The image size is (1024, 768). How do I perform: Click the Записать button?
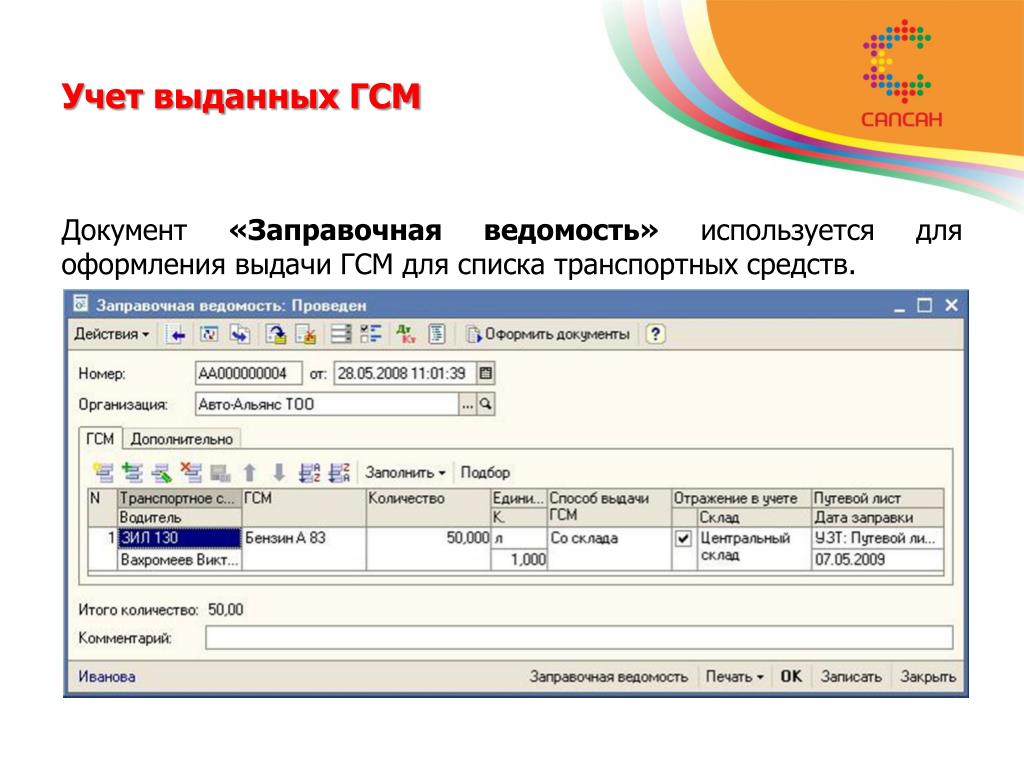tap(851, 677)
